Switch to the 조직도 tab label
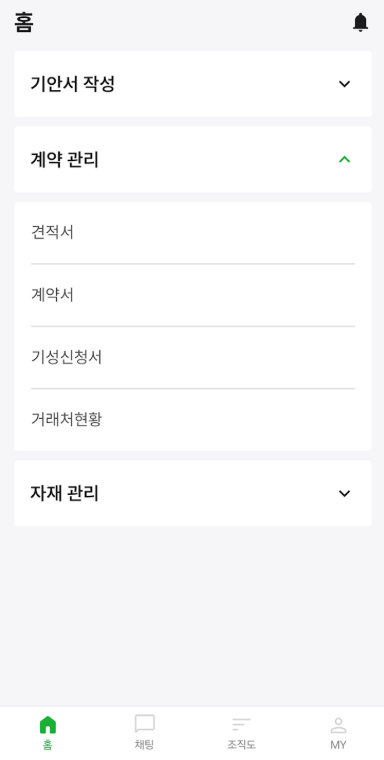This screenshot has height=760, width=384. pyautogui.click(x=241, y=744)
